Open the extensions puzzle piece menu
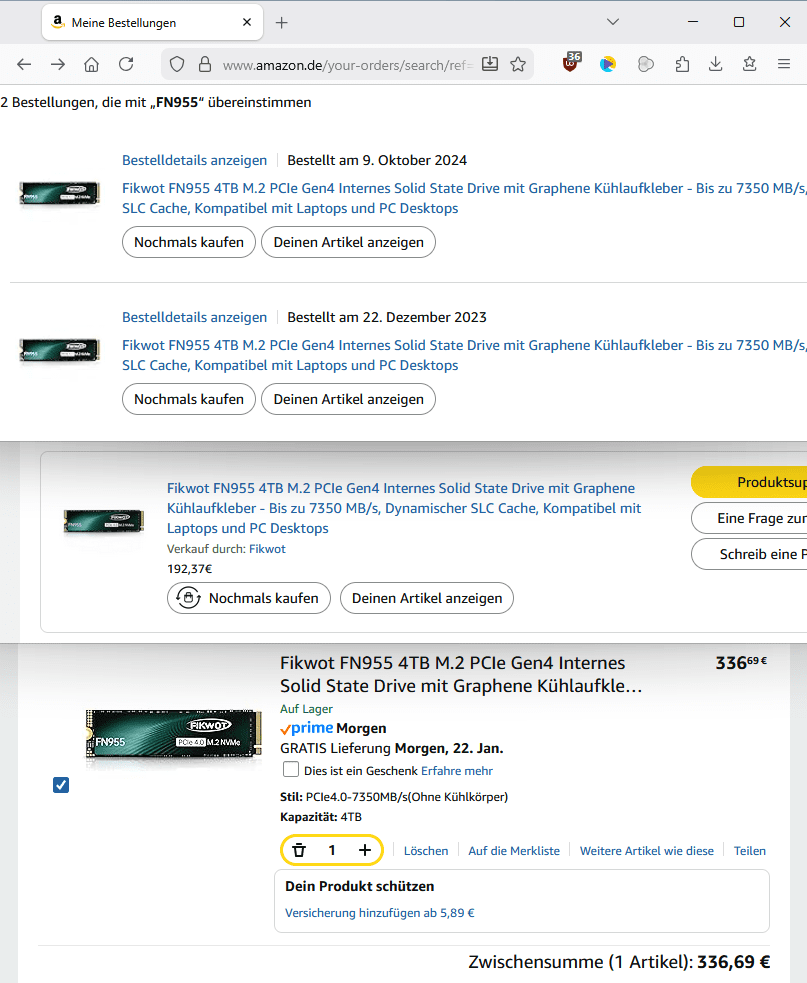Image resolution: width=807 pixels, height=983 pixels. click(x=682, y=64)
